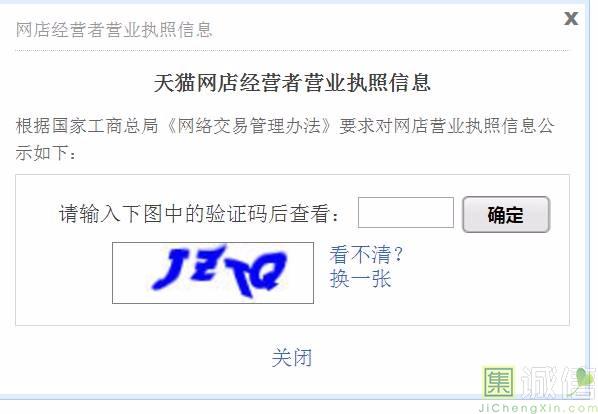Click the green 集 logo icon
This screenshot has width=598, height=414.
pos(498,382)
